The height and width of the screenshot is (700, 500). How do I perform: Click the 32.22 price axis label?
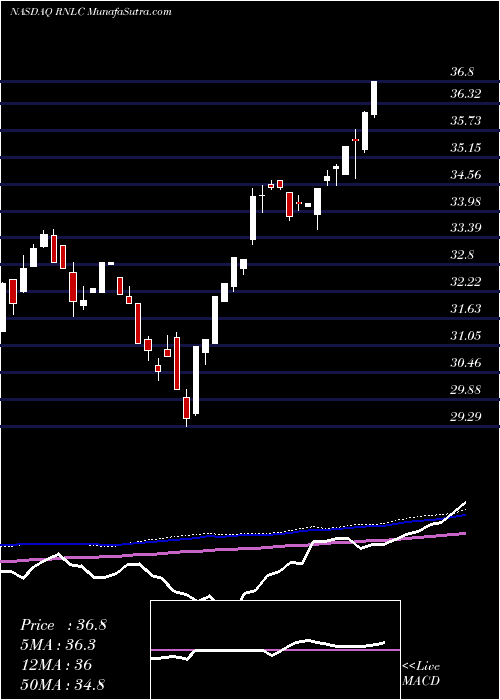[466, 282]
